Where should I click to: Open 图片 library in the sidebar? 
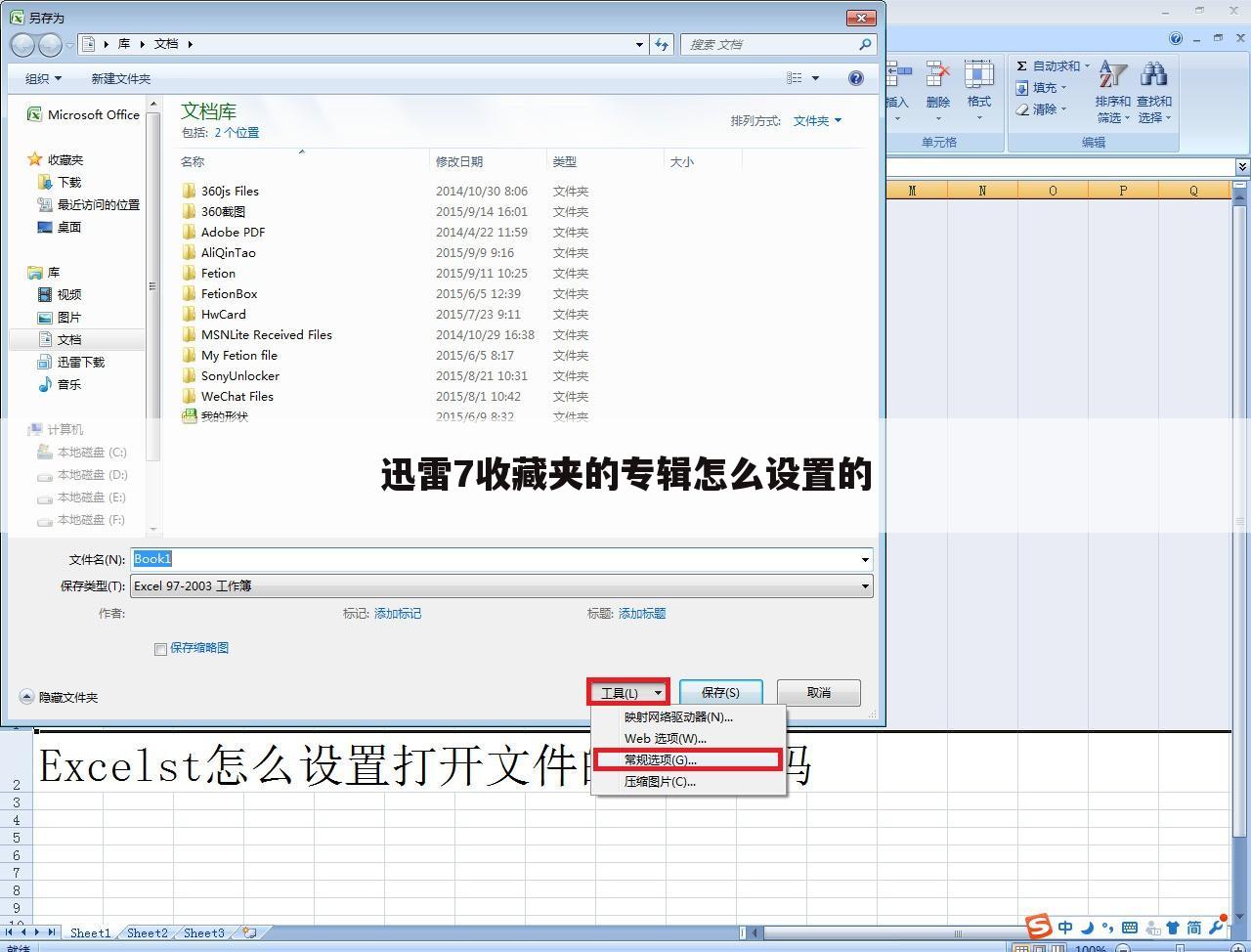coord(60,317)
